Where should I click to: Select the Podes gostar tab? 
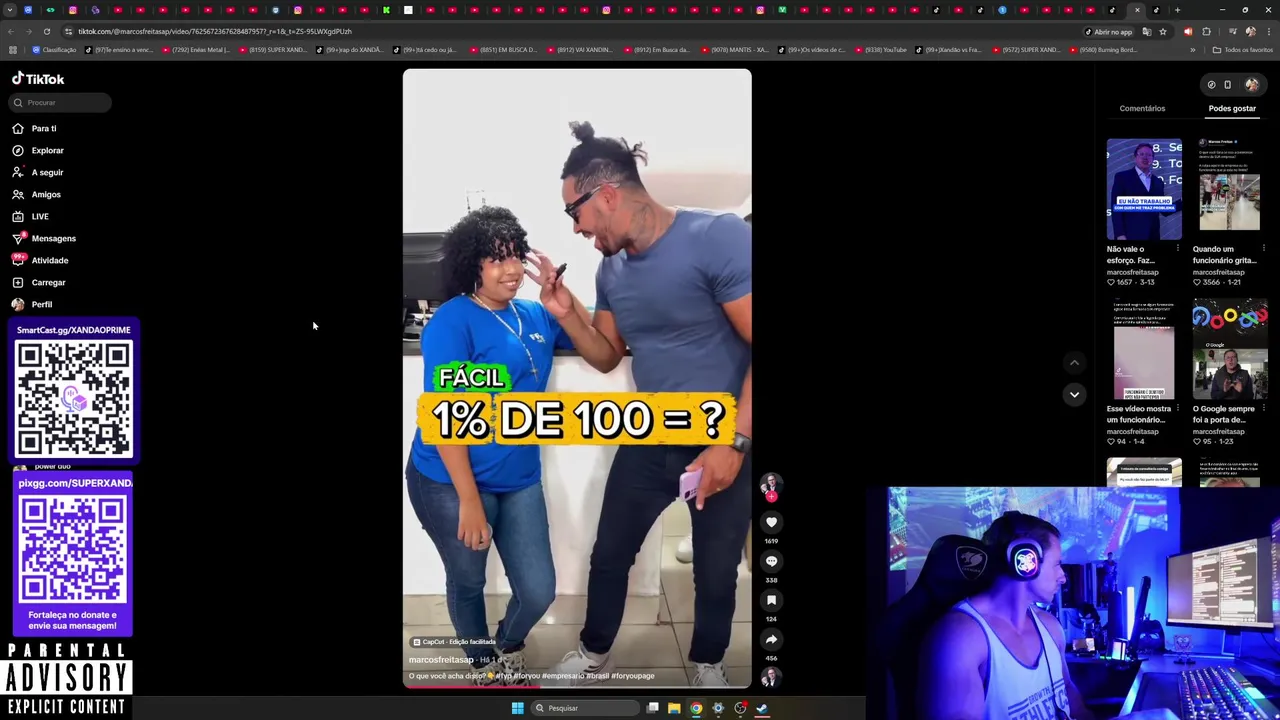click(x=1232, y=108)
